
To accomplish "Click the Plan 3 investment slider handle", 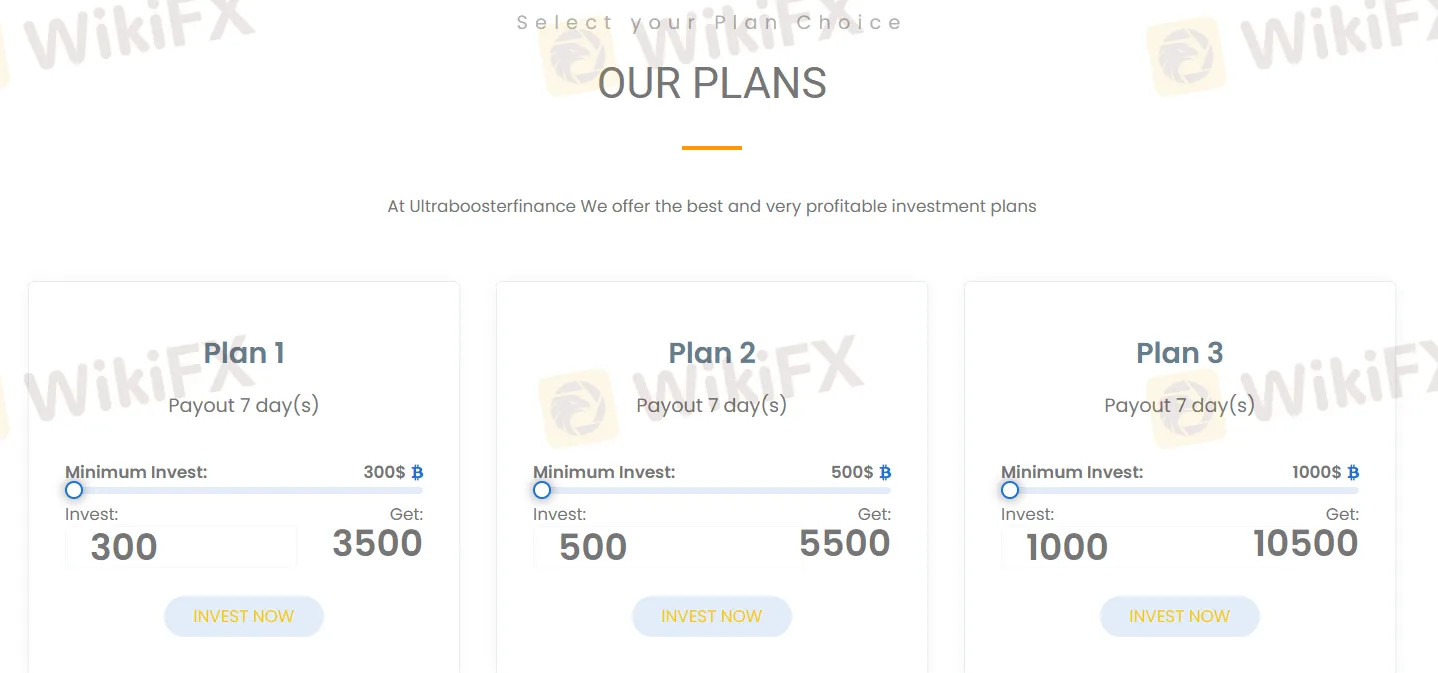I will pyautogui.click(x=1010, y=490).
